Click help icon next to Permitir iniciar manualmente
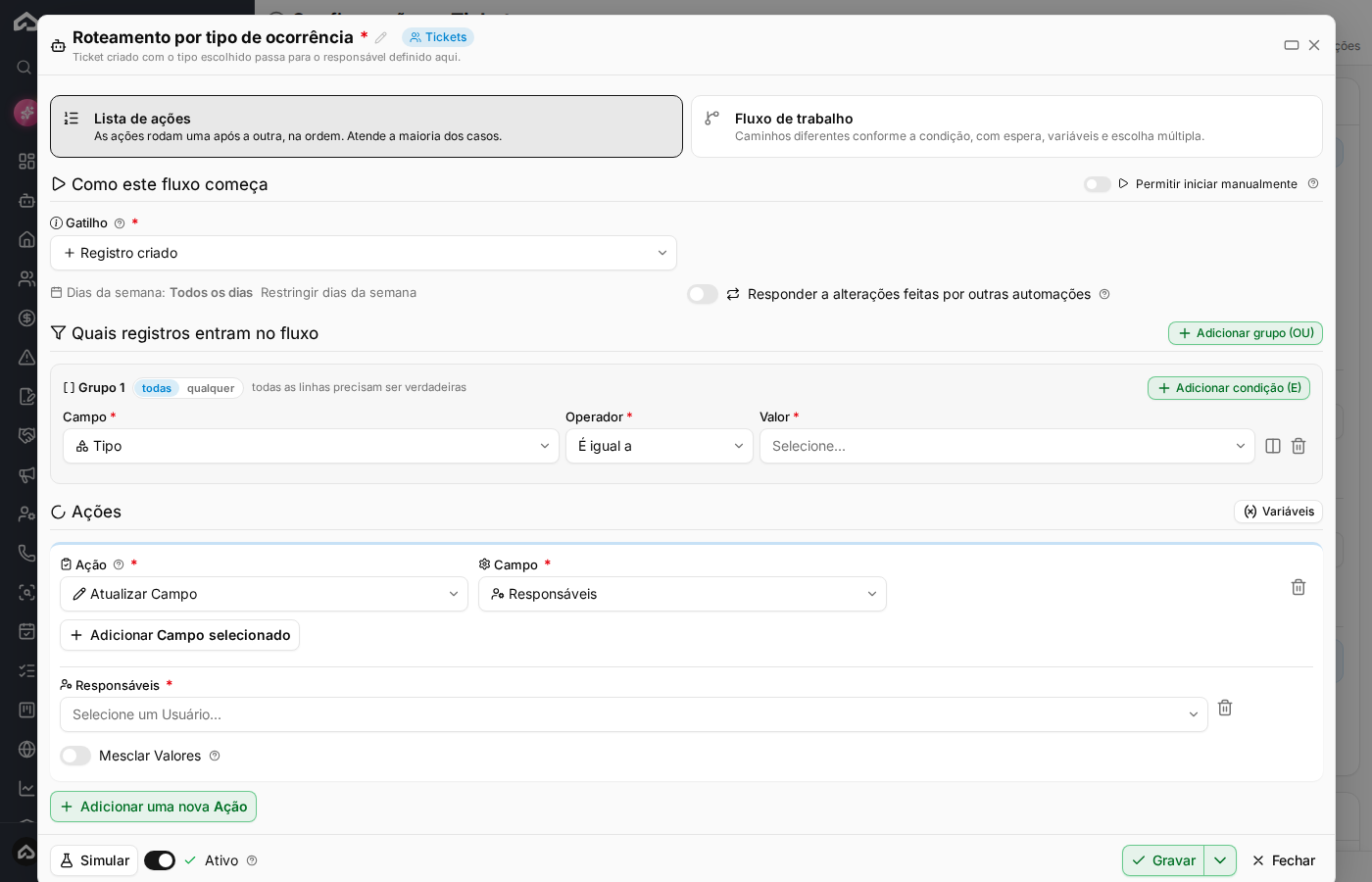This screenshot has height=882, width=1372. pyautogui.click(x=1313, y=183)
